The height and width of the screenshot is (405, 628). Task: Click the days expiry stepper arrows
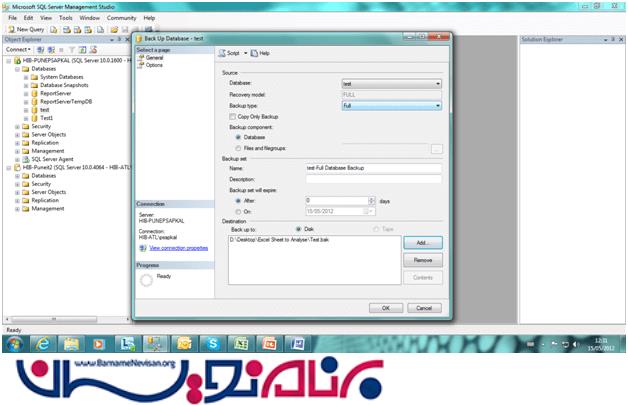(372, 201)
